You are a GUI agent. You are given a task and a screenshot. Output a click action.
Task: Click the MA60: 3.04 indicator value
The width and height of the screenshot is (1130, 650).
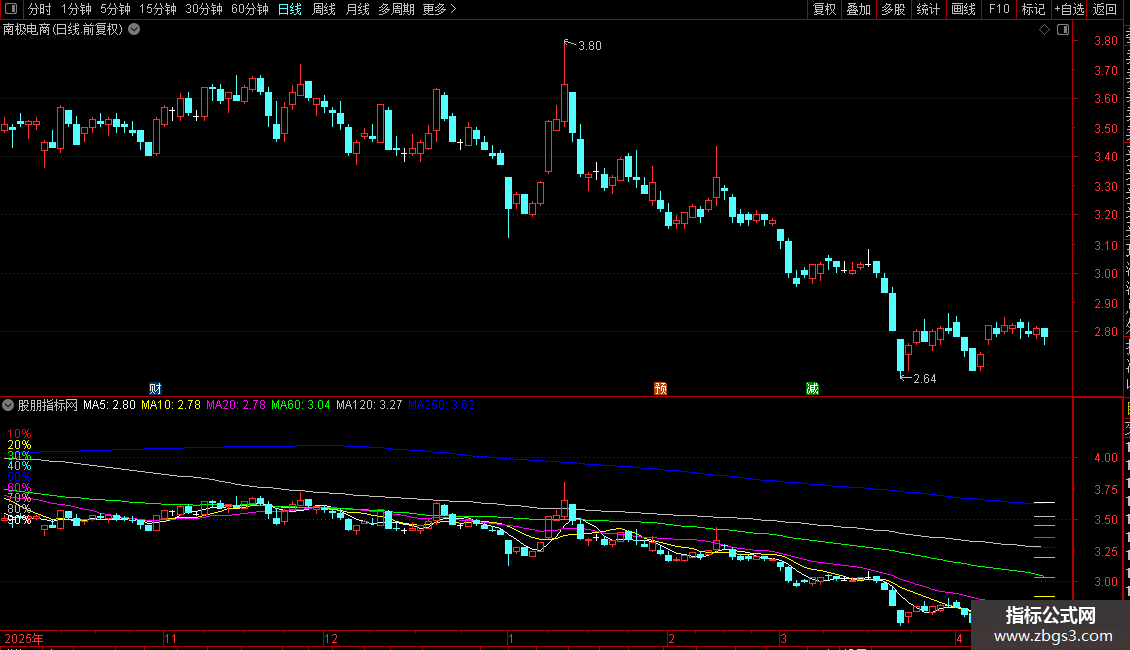click(301, 405)
